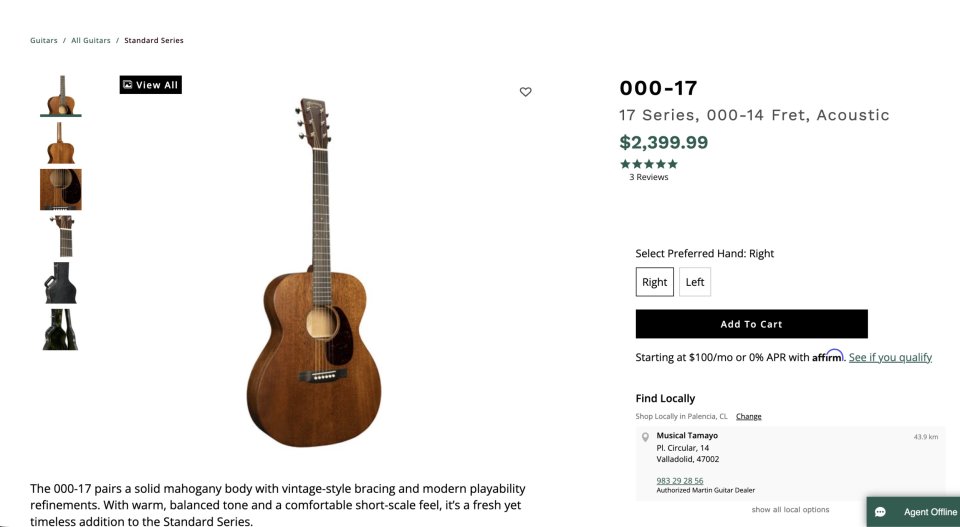The width and height of the screenshot is (960, 527).
Task: Click the map pin beside Musical Tamayo
Action: pos(645,437)
